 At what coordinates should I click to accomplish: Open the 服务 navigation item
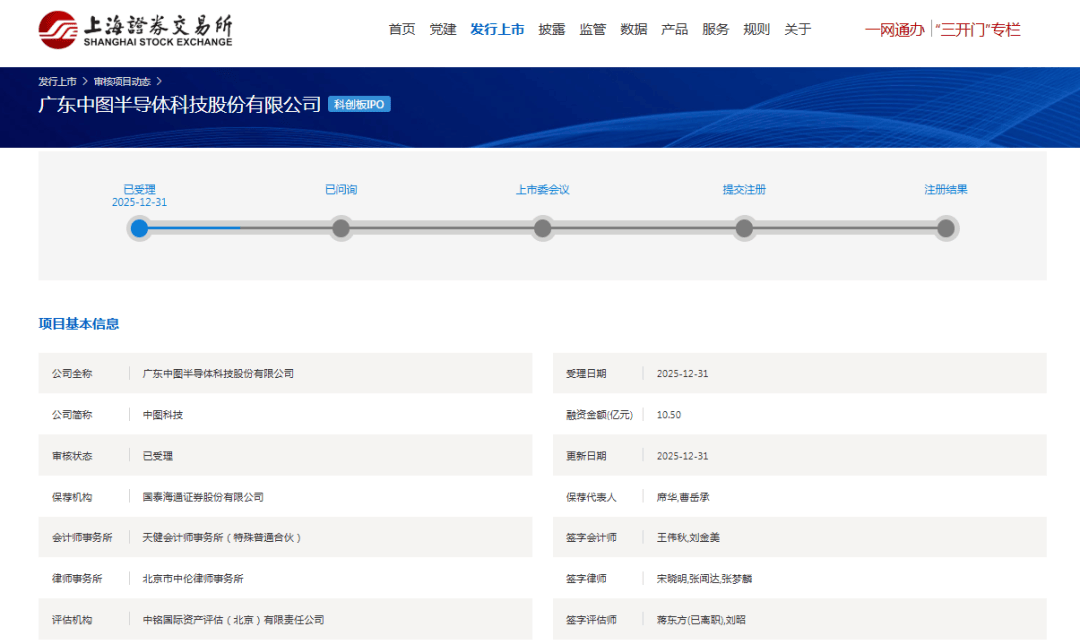(x=716, y=30)
